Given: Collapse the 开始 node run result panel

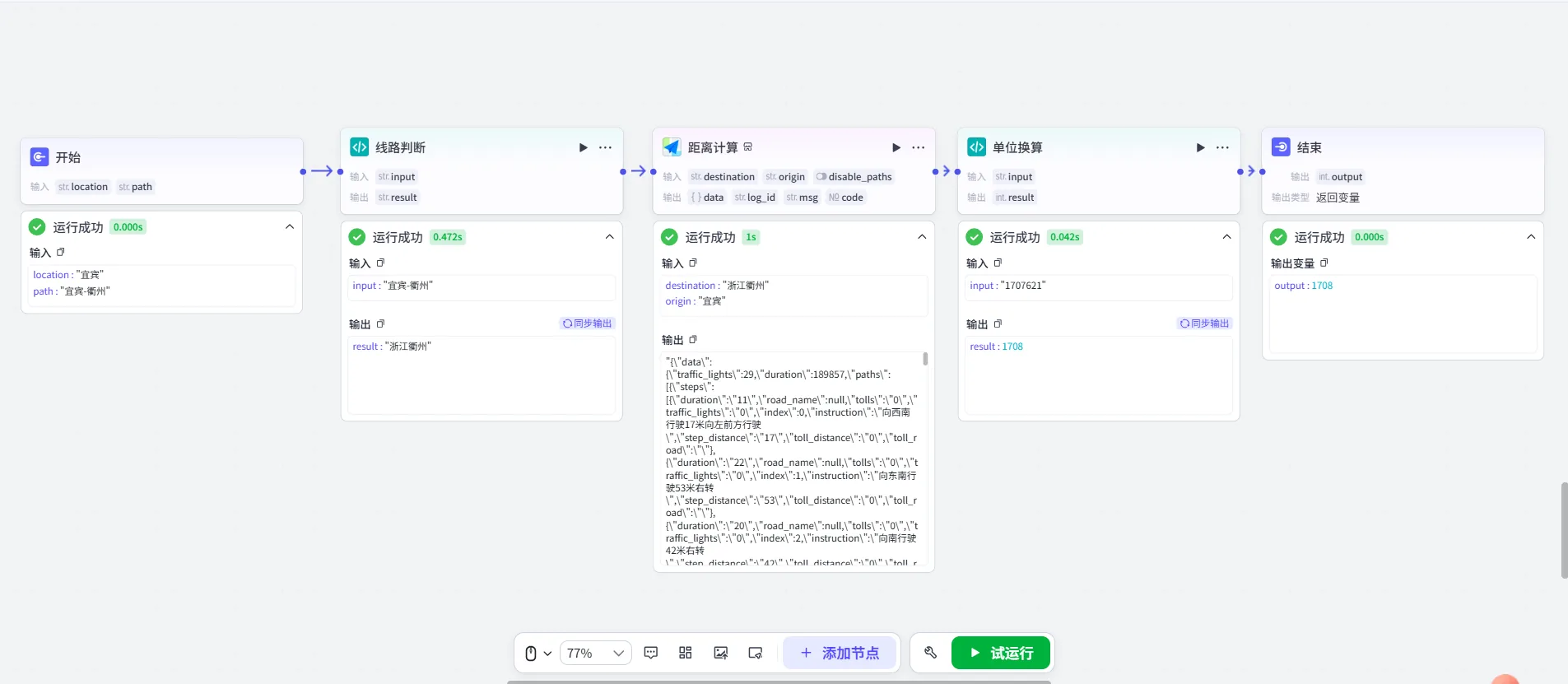Looking at the screenshot, I should (x=290, y=227).
